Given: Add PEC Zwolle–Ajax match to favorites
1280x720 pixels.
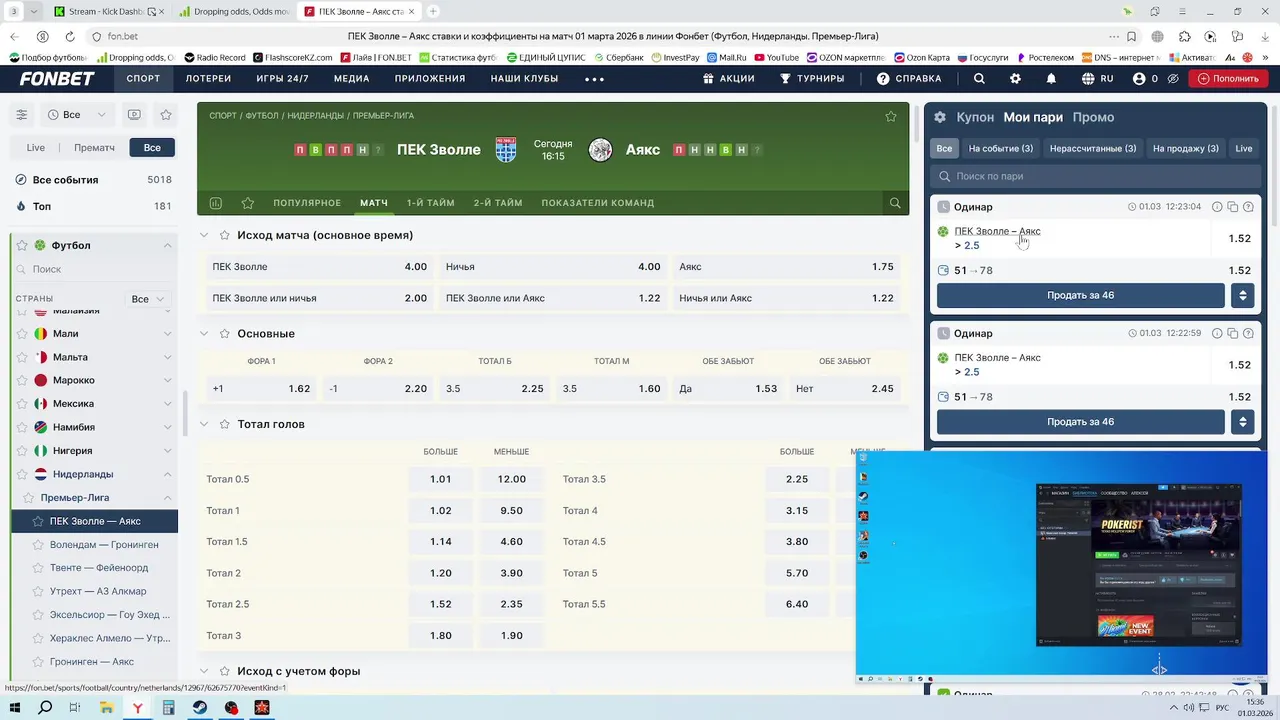Looking at the screenshot, I should tap(891, 116).
